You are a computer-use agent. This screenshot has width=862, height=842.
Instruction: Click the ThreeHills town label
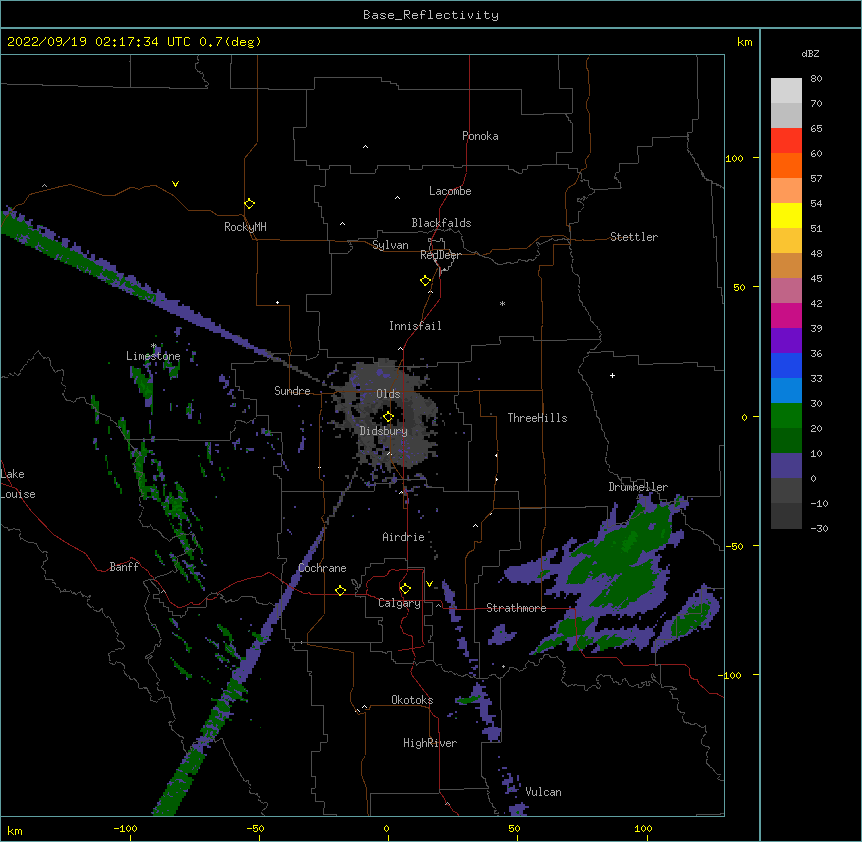[x=537, y=418]
